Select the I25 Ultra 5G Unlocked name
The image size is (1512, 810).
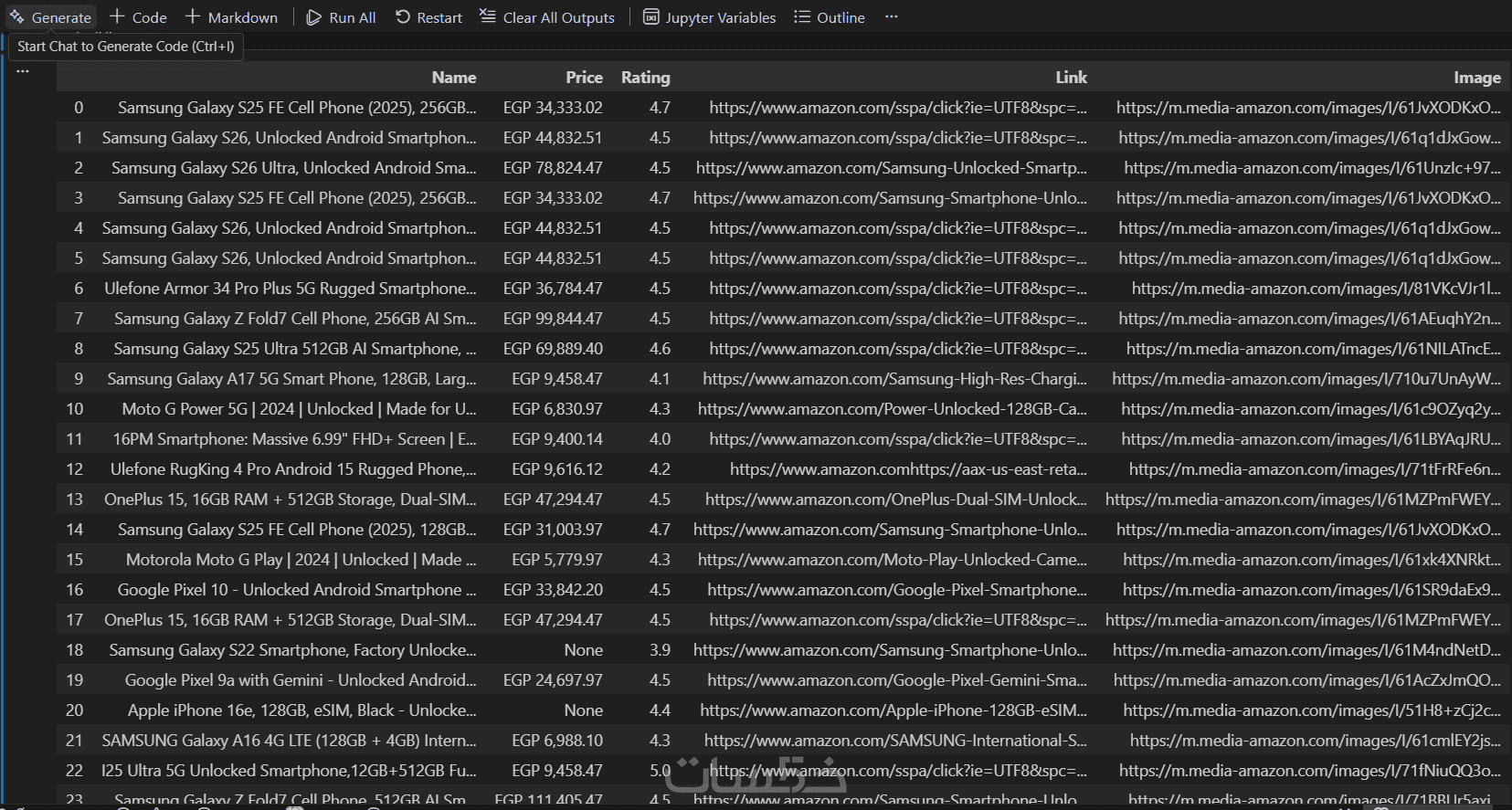tap(289, 771)
